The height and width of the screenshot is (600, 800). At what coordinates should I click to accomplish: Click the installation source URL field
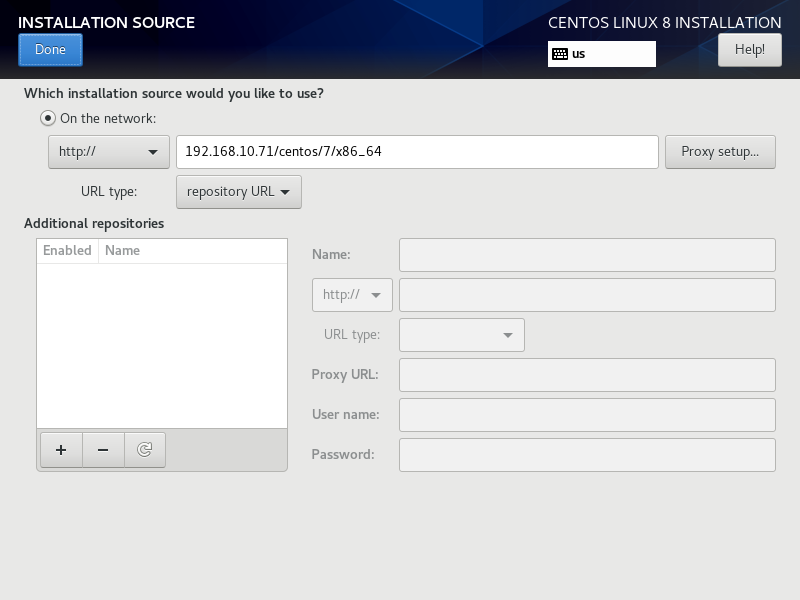pyautogui.click(x=417, y=152)
